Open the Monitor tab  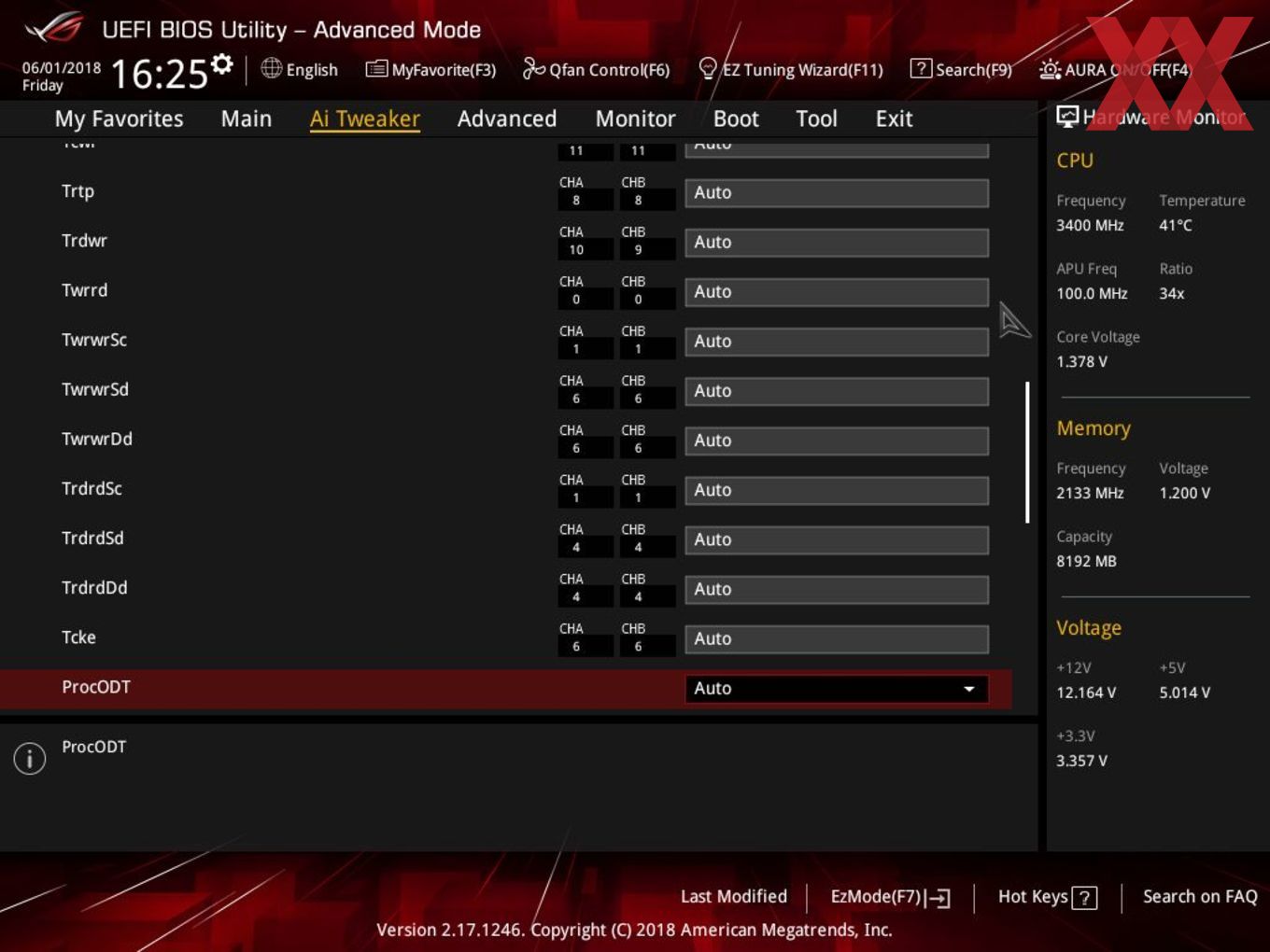[x=635, y=119]
